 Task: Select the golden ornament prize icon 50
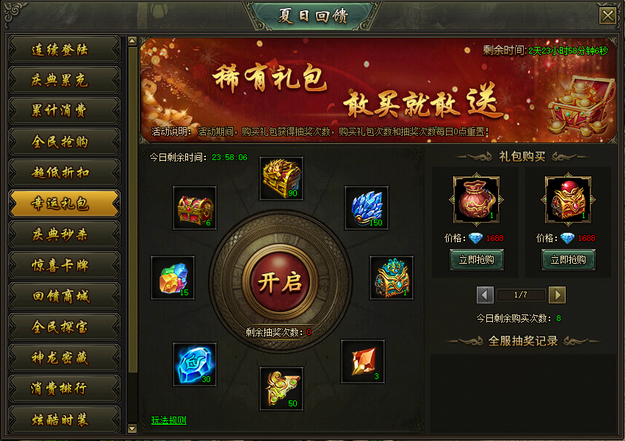click(x=281, y=389)
